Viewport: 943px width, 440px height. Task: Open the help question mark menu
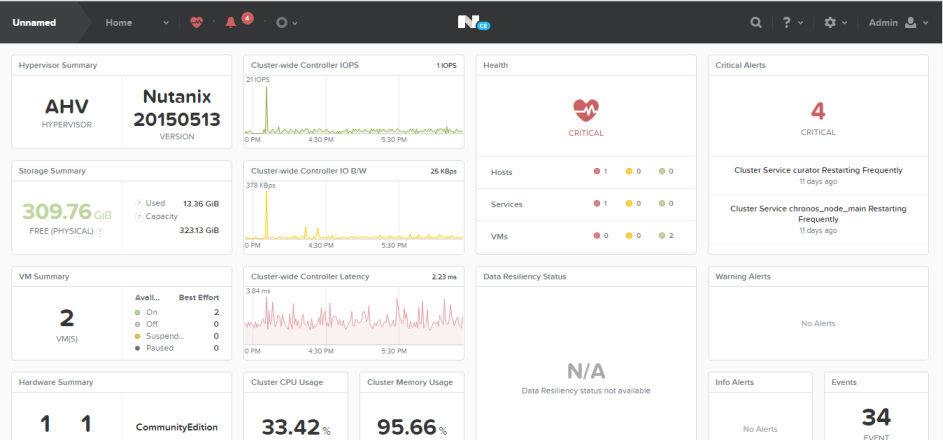coord(787,22)
